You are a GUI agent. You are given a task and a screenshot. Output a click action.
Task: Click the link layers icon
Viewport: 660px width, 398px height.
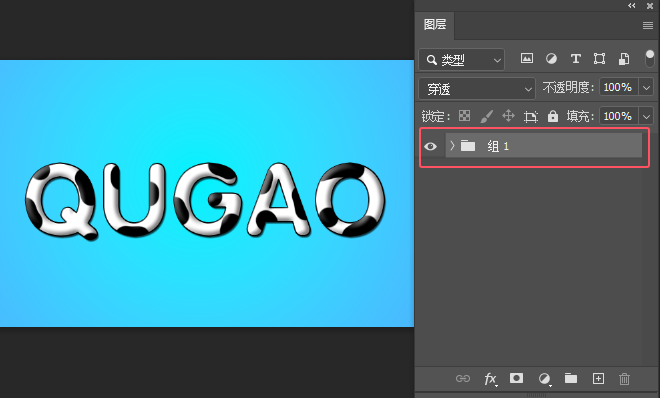click(x=463, y=379)
